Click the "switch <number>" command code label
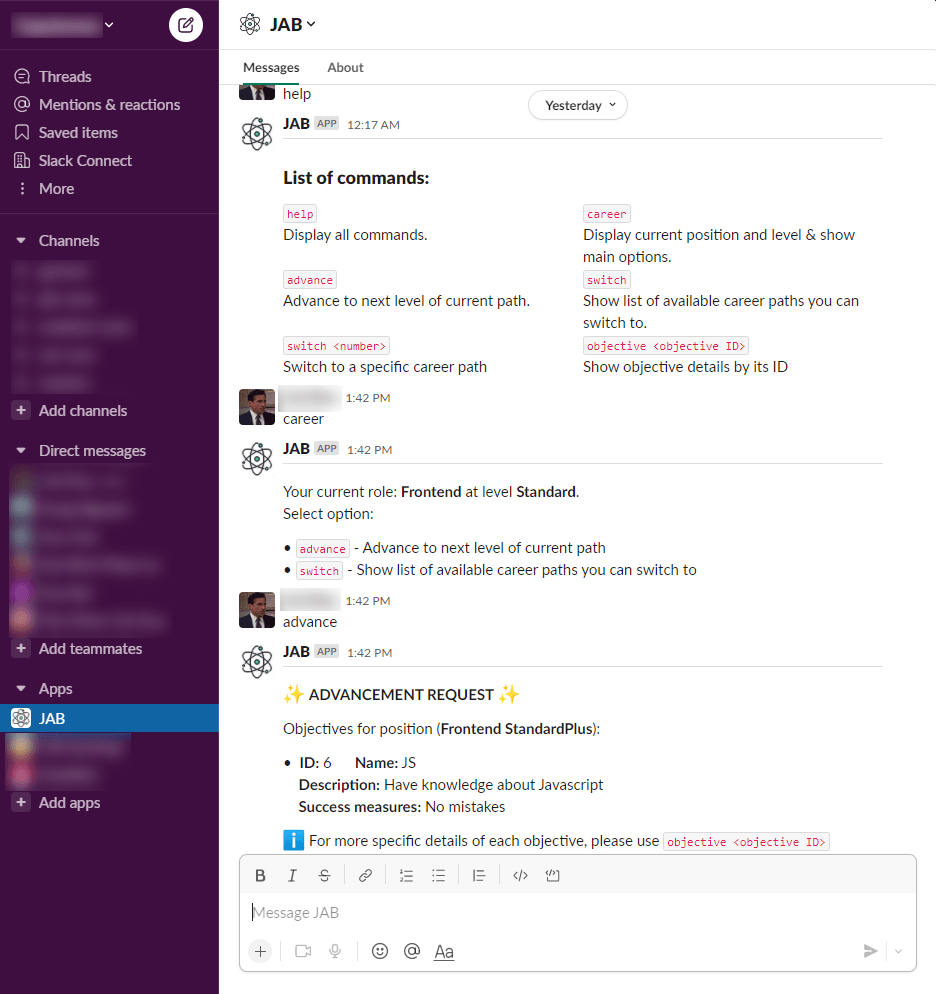This screenshot has height=994, width=936. [337, 346]
